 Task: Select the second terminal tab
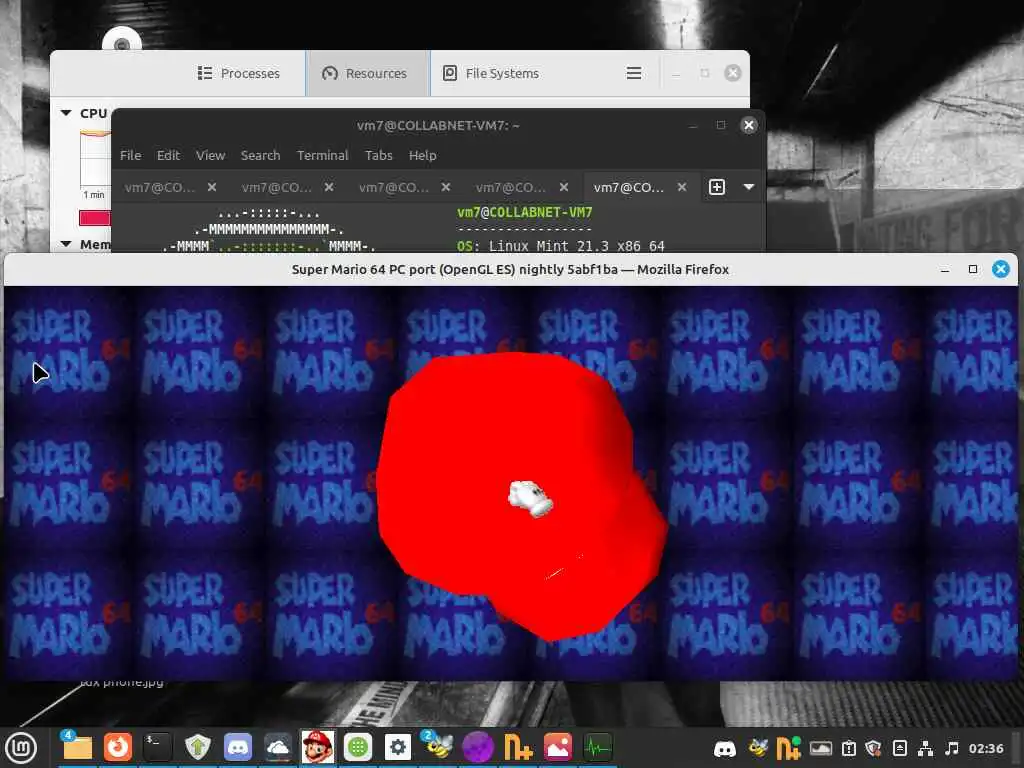coord(276,187)
